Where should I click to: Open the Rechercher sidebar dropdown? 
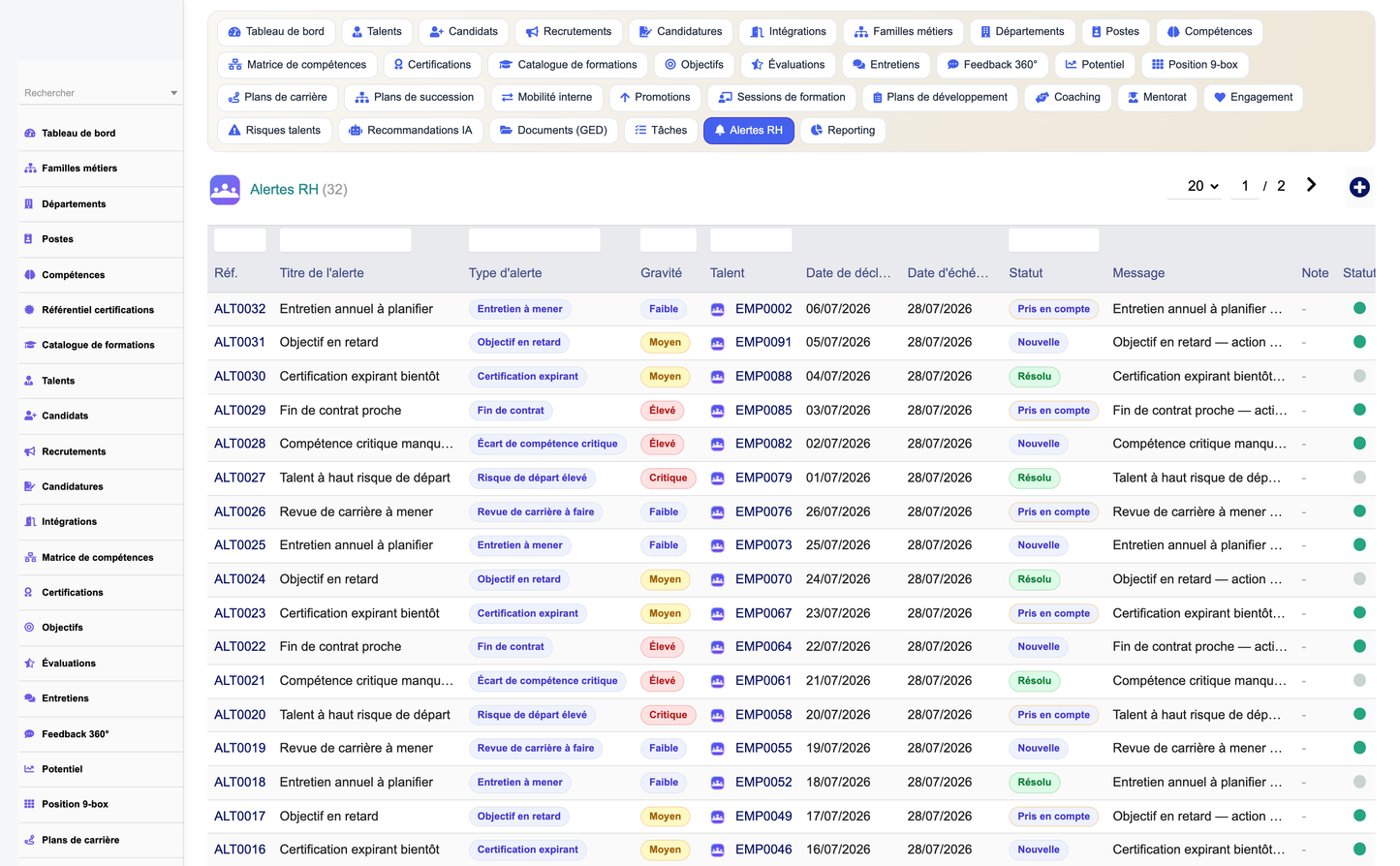point(101,93)
